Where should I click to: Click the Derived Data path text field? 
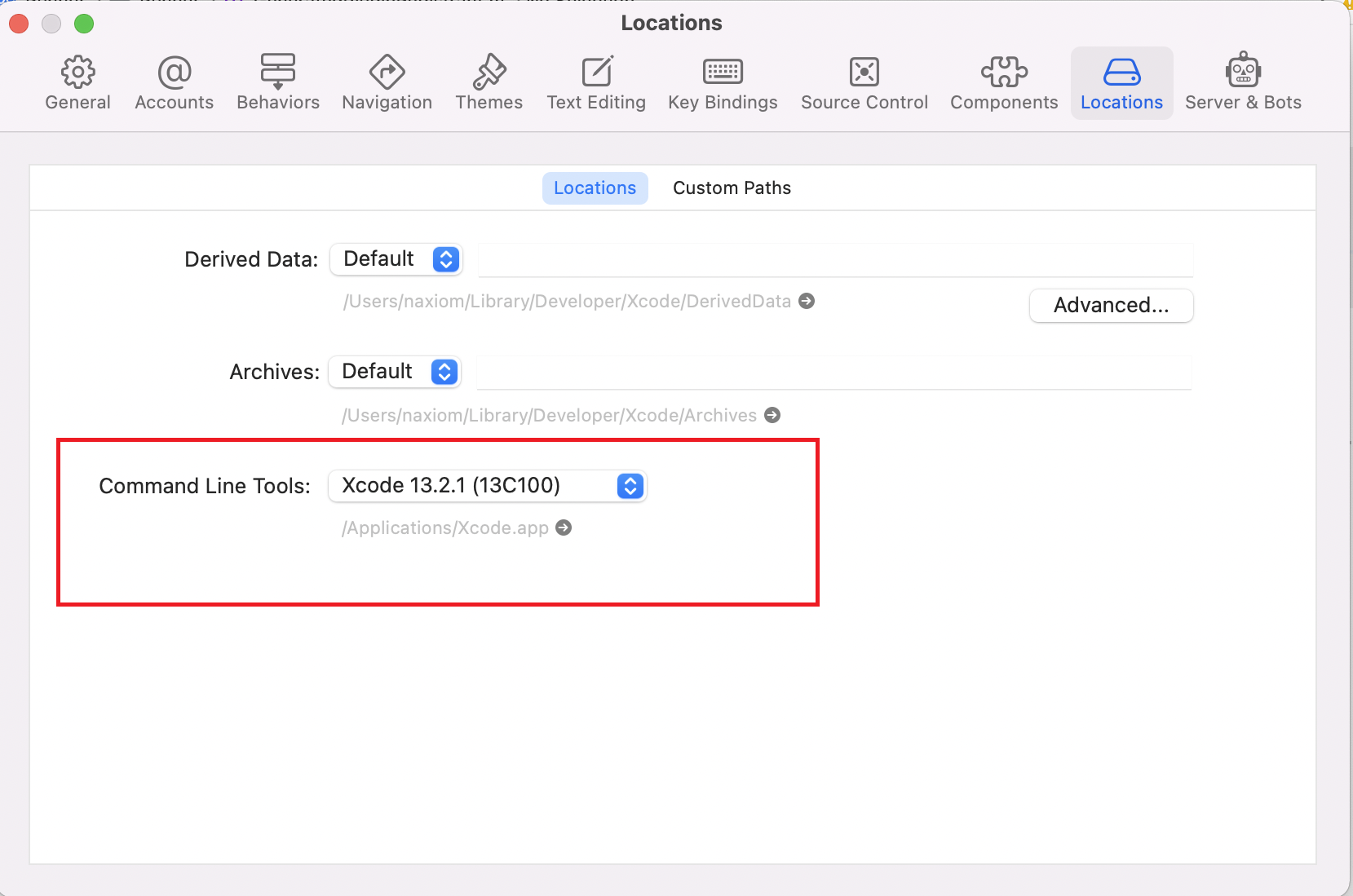(x=835, y=260)
